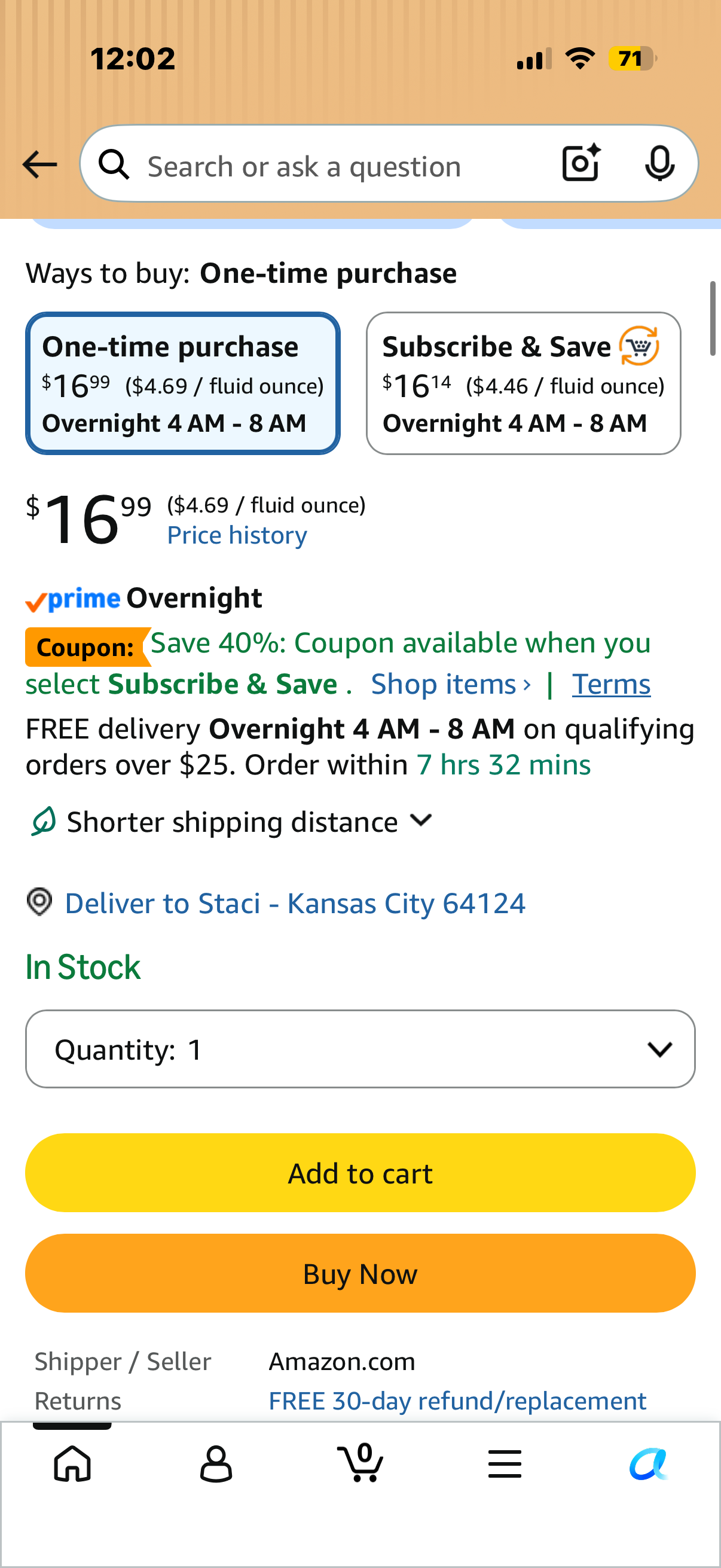The image size is (721, 1568).
Task: Open Shop items coupon link
Action: coord(451,684)
